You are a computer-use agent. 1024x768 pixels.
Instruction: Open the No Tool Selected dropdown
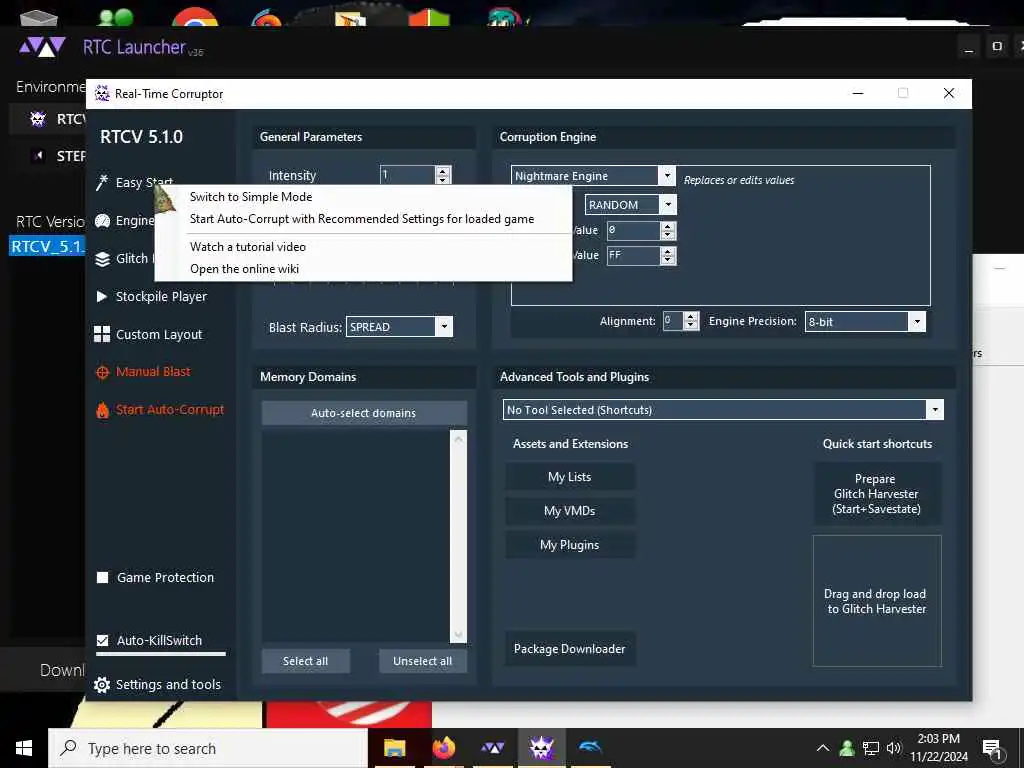[x=935, y=409]
